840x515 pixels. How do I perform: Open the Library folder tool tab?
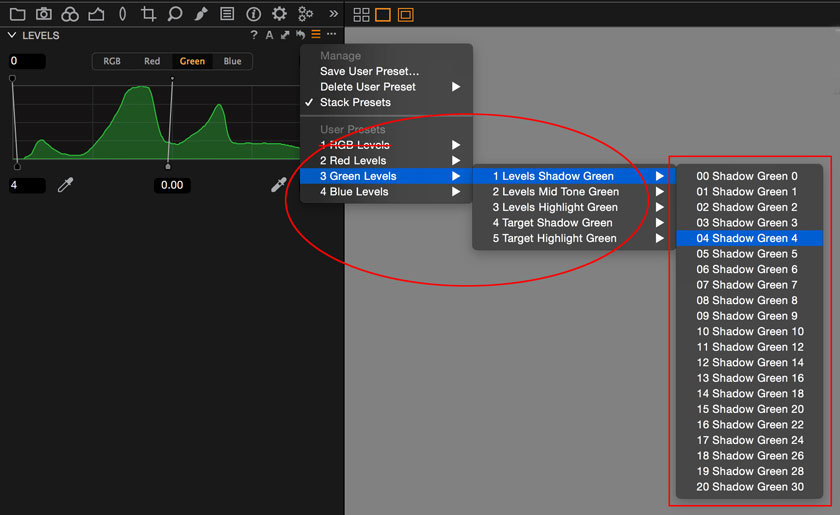click(17, 14)
